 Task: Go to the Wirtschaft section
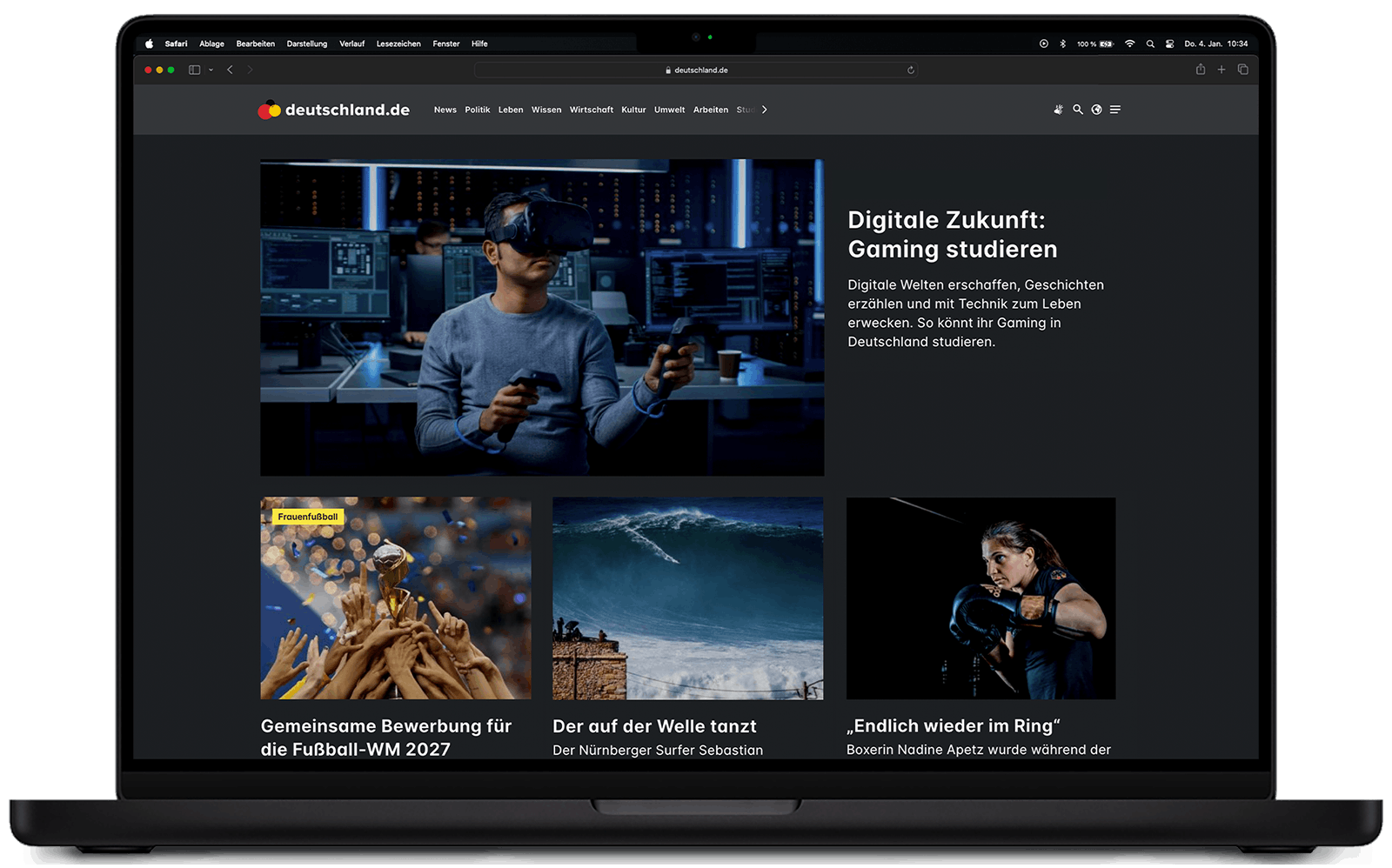[591, 110]
